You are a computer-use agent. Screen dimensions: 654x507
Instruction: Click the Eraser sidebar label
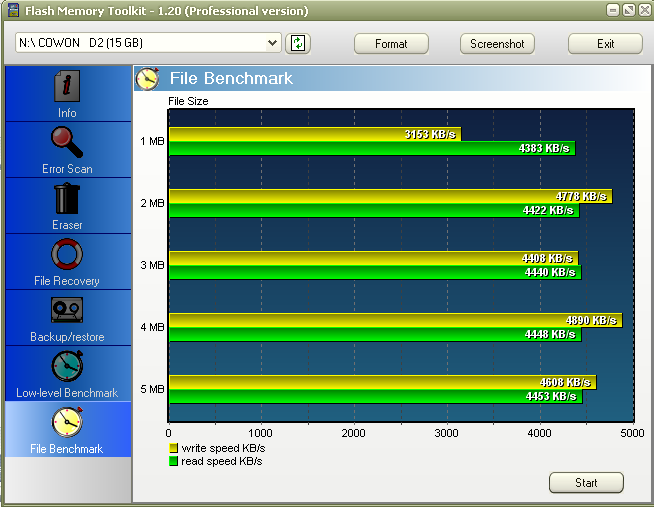67,225
